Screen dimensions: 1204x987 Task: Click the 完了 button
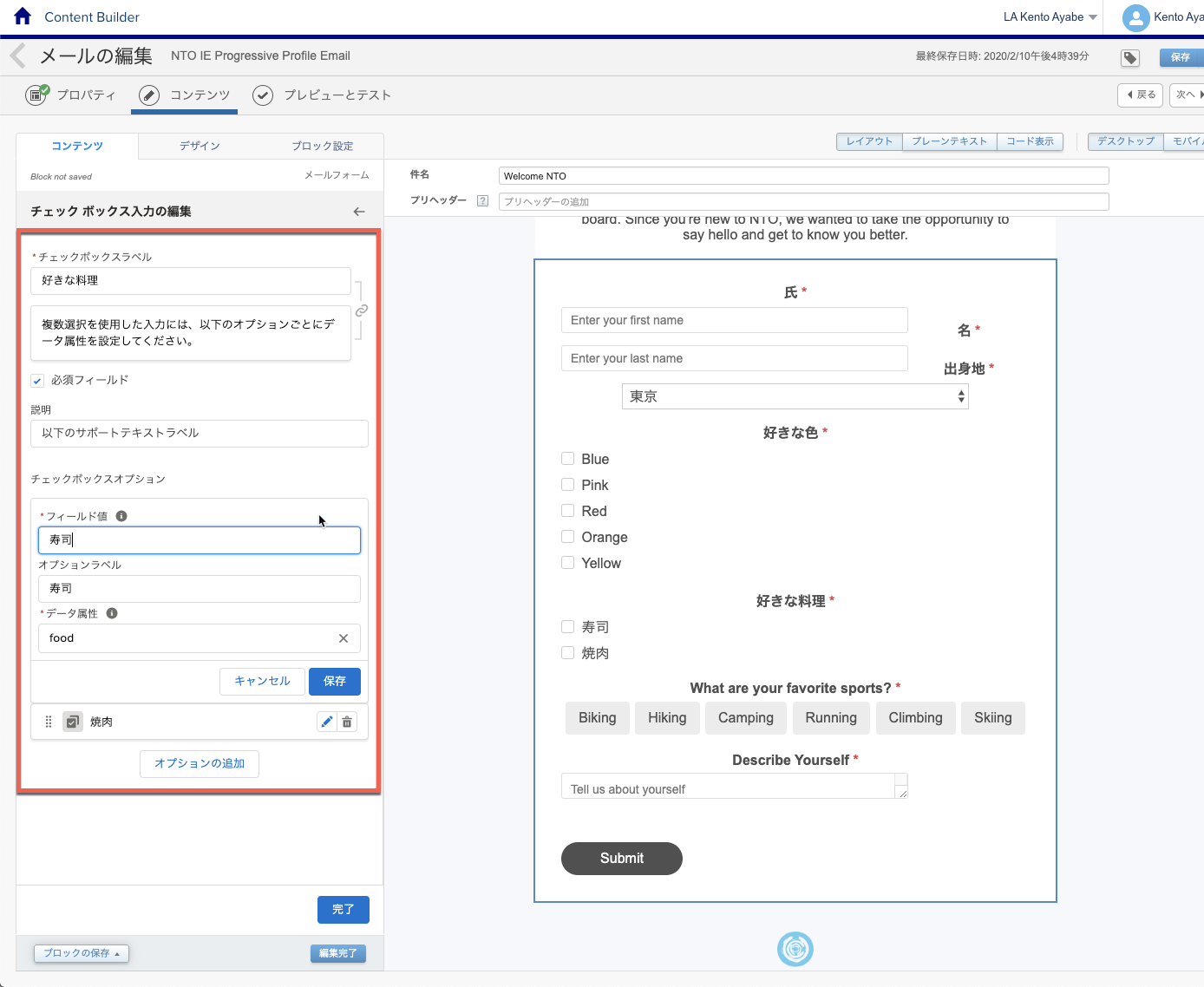pyautogui.click(x=344, y=910)
